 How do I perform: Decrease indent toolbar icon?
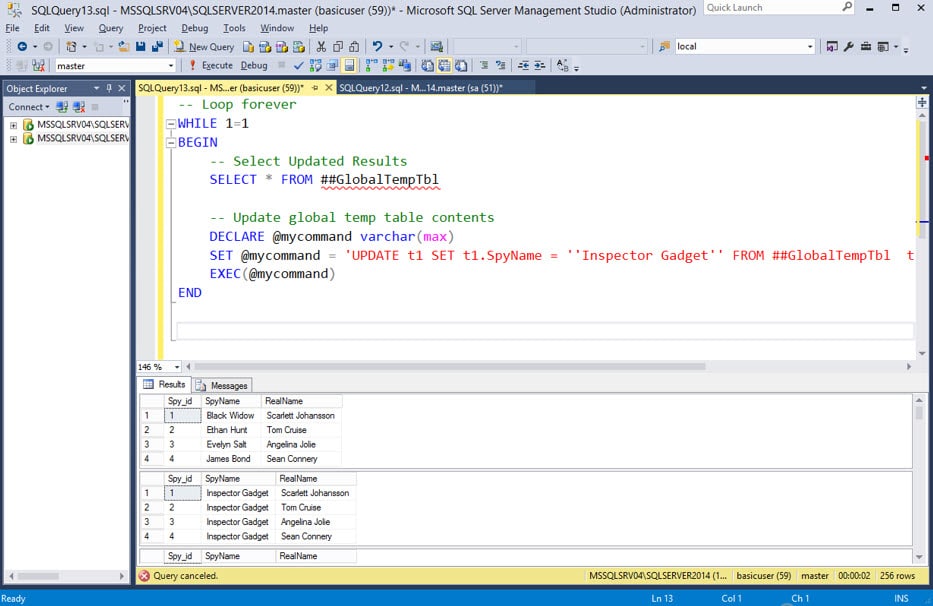523,65
